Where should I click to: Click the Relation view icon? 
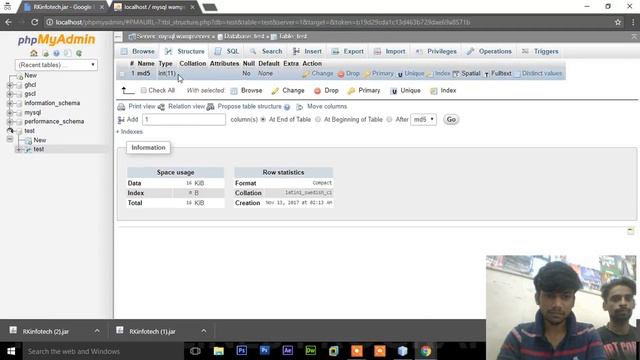click(x=162, y=107)
